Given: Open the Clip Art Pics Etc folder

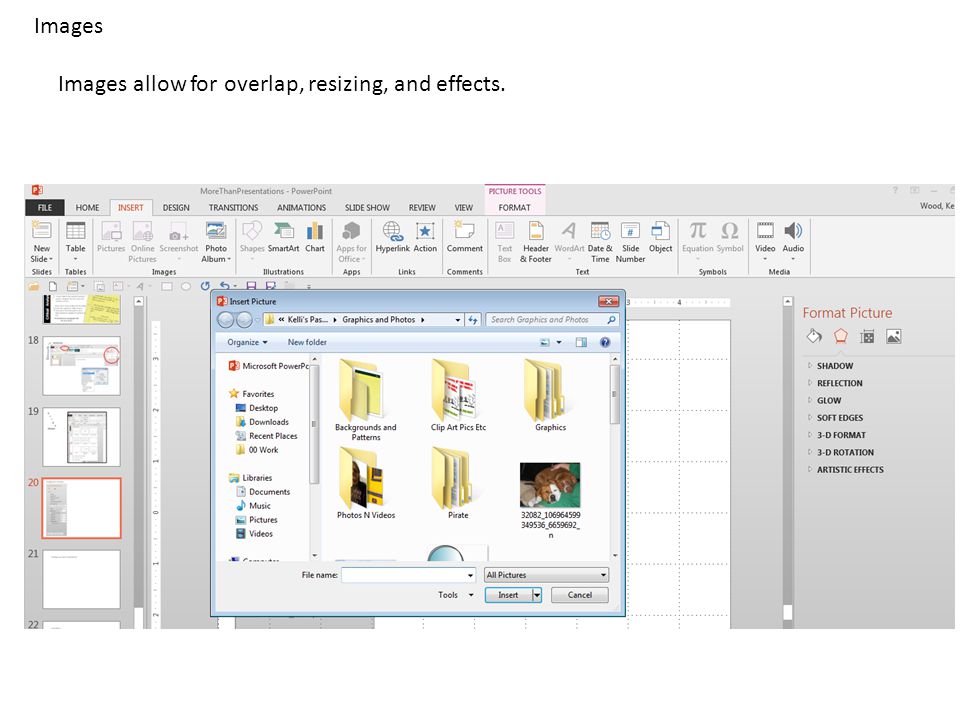Looking at the screenshot, I should click(458, 396).
